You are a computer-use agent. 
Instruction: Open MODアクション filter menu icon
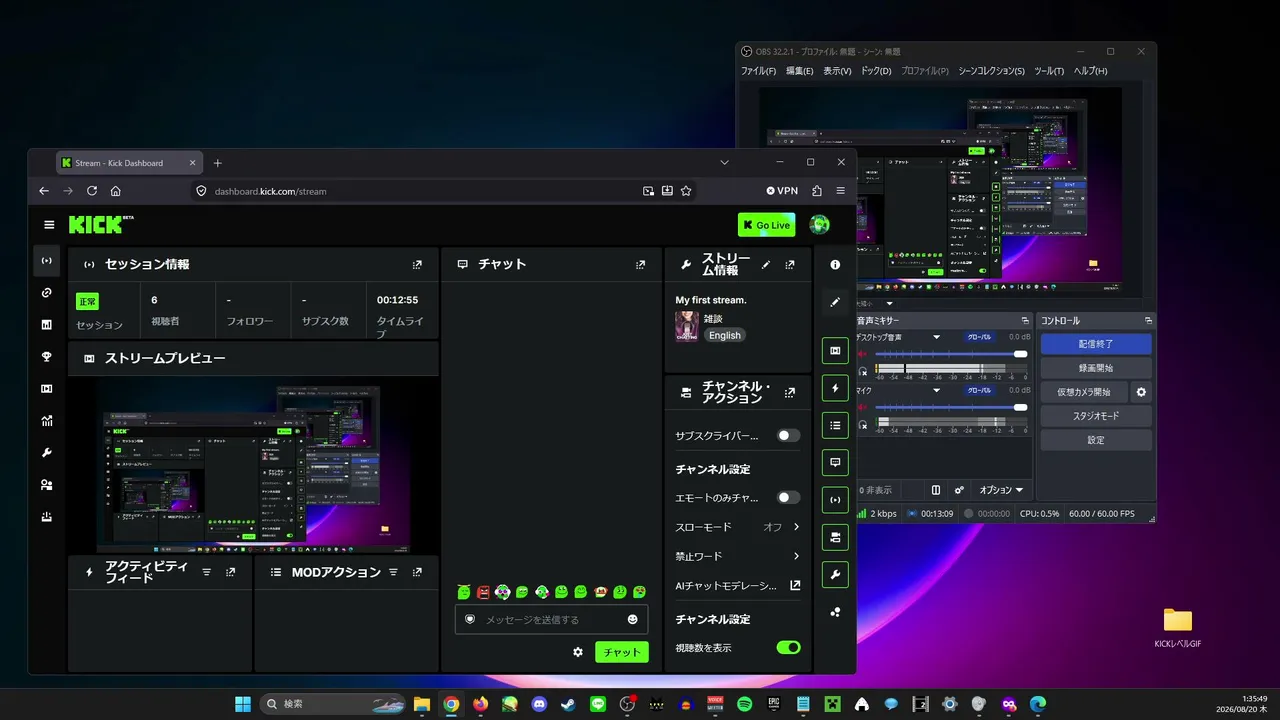coord(393,572)
